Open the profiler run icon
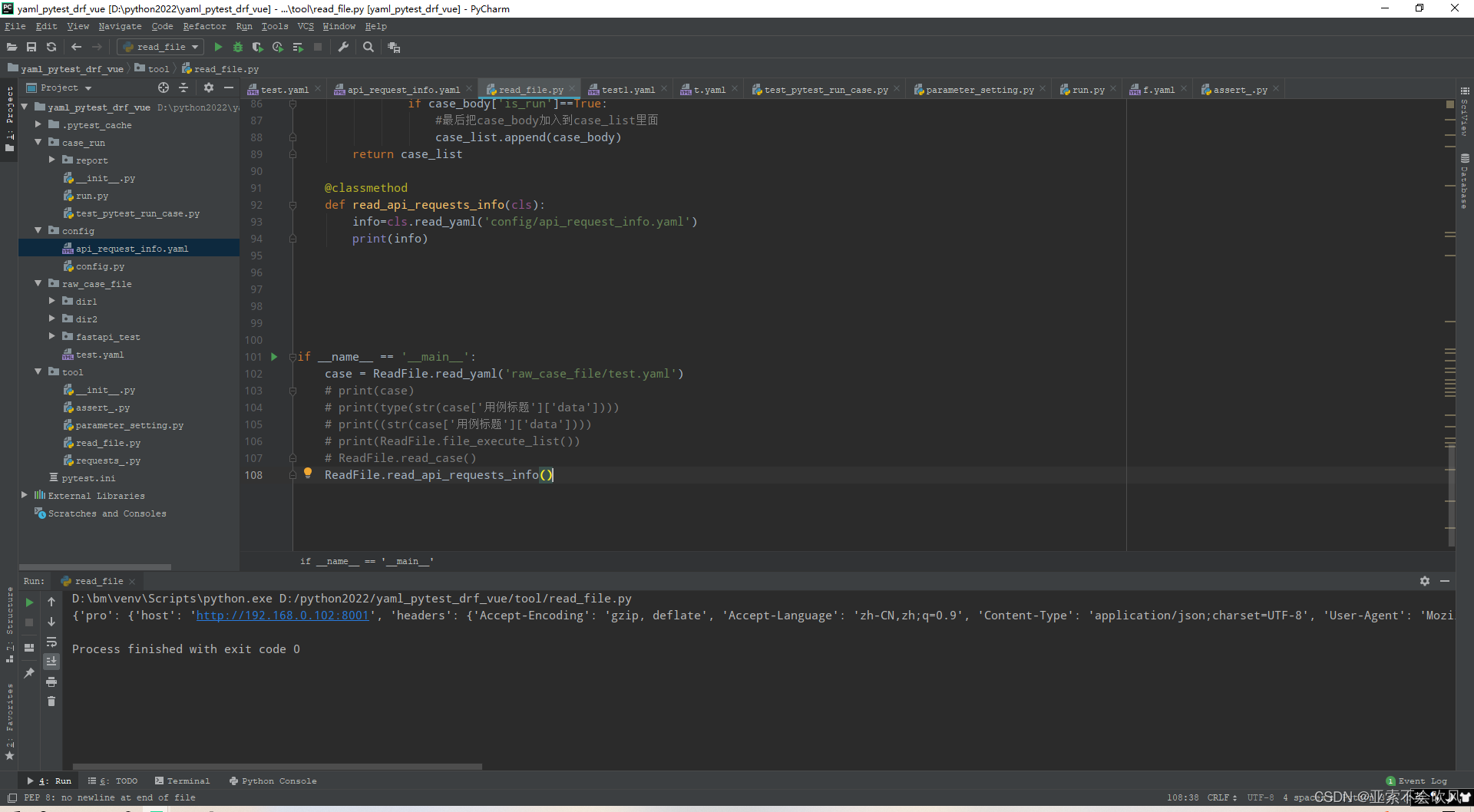 coord(278,47)
